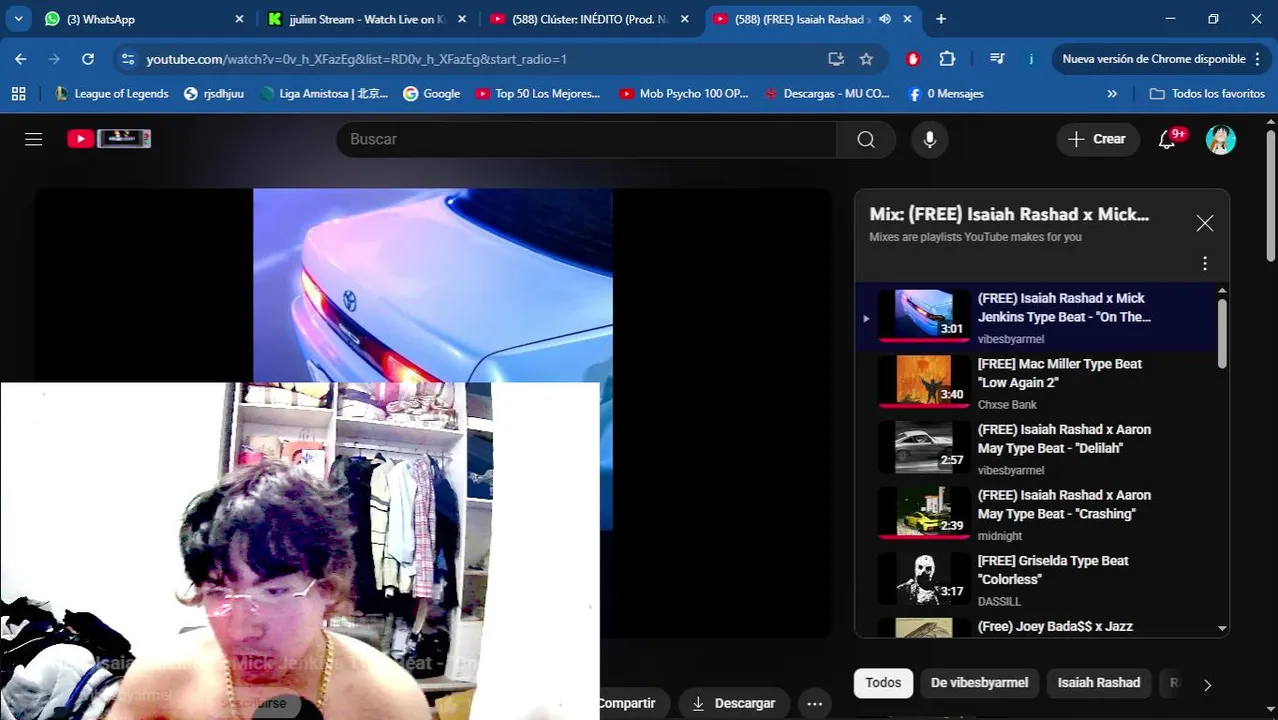Open the Mix panel three-dot options
Viewport: 1278px width, 720px height.
click(x=1205, y=263)
